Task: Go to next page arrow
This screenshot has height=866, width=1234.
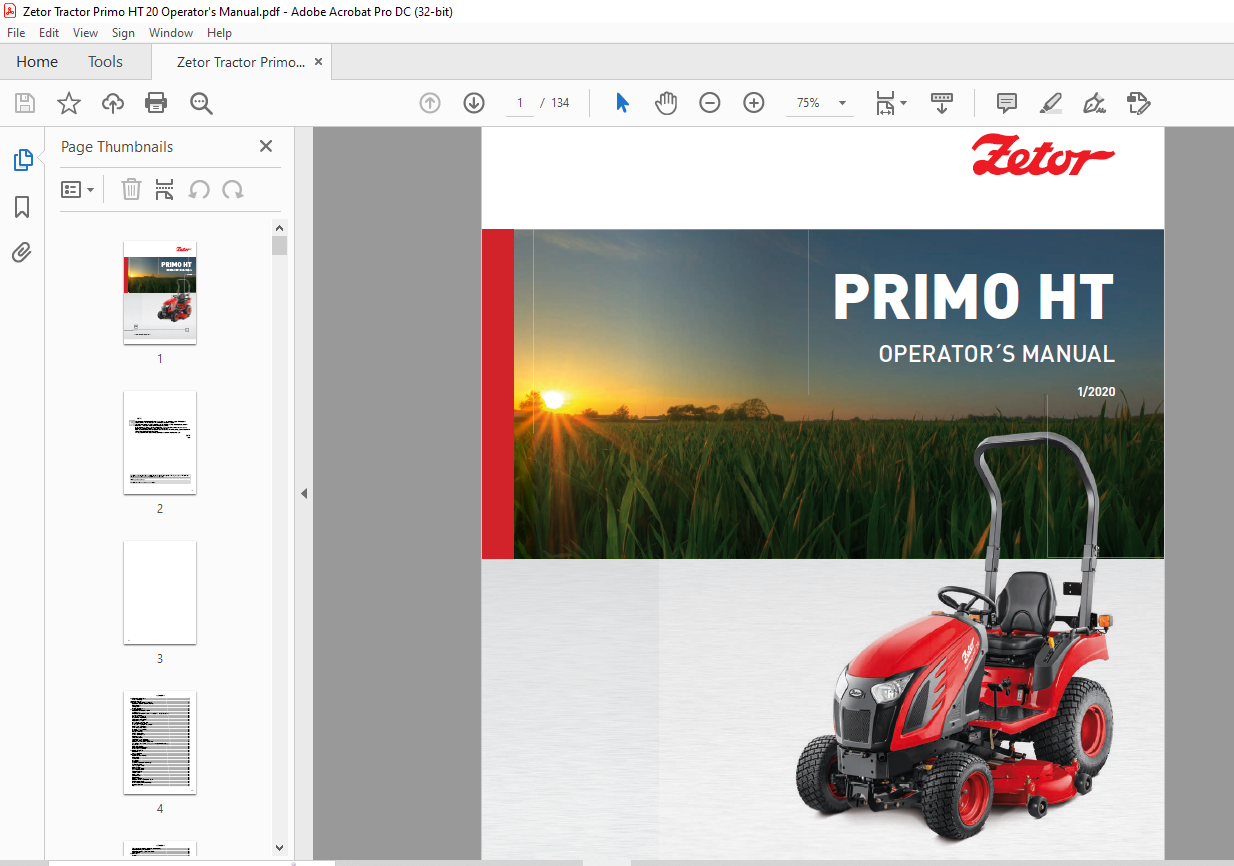Action: 474,103
